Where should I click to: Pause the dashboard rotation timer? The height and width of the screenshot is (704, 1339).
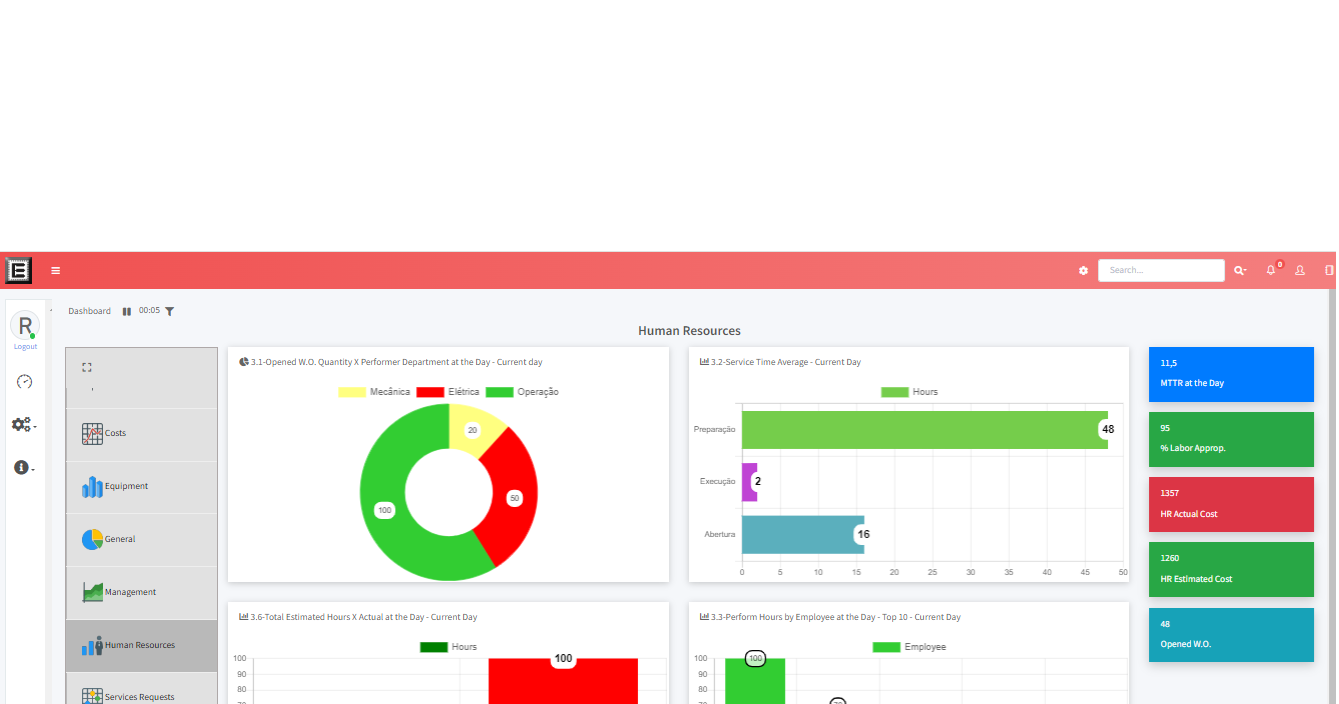(x=127, y=310)
